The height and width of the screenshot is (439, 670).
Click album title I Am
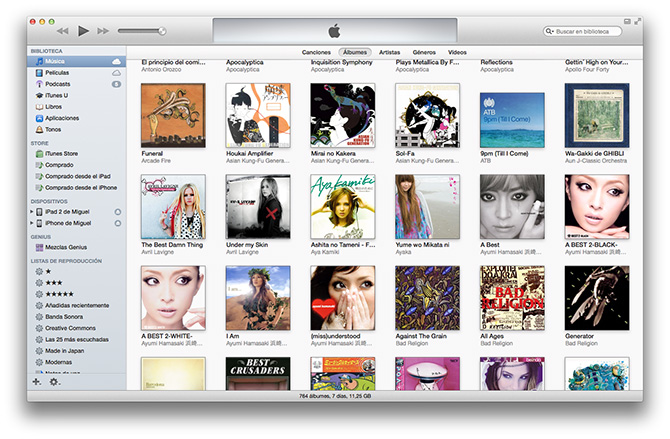[x=232, y=336]
